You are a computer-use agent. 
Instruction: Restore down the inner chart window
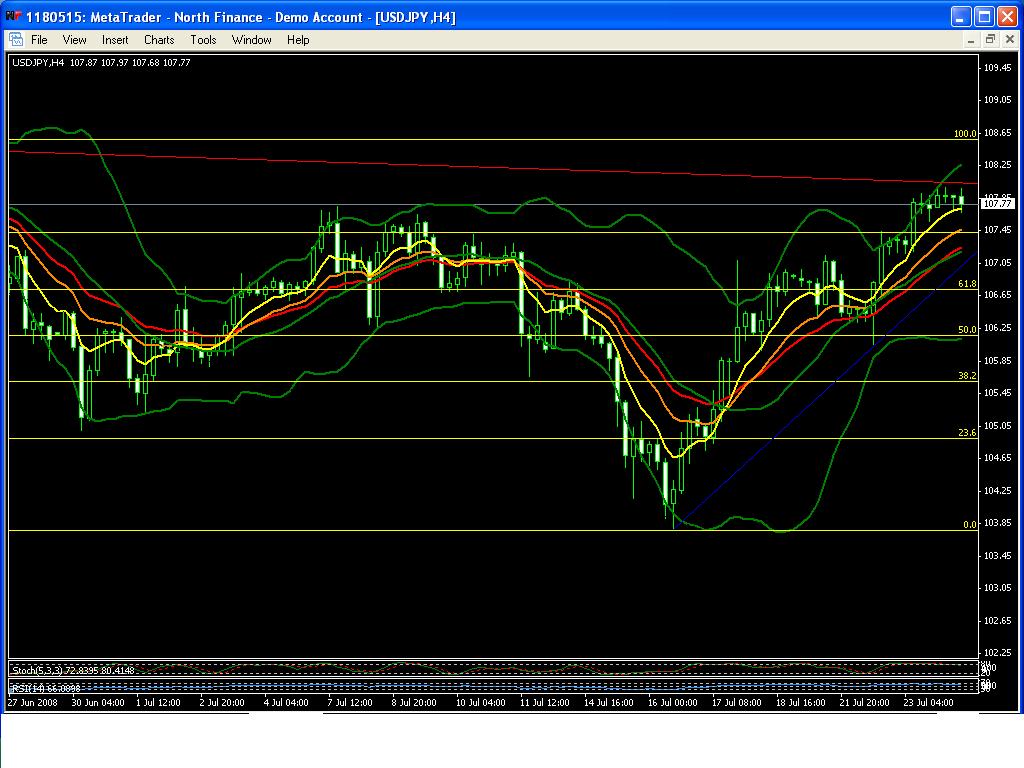(990, 40)
